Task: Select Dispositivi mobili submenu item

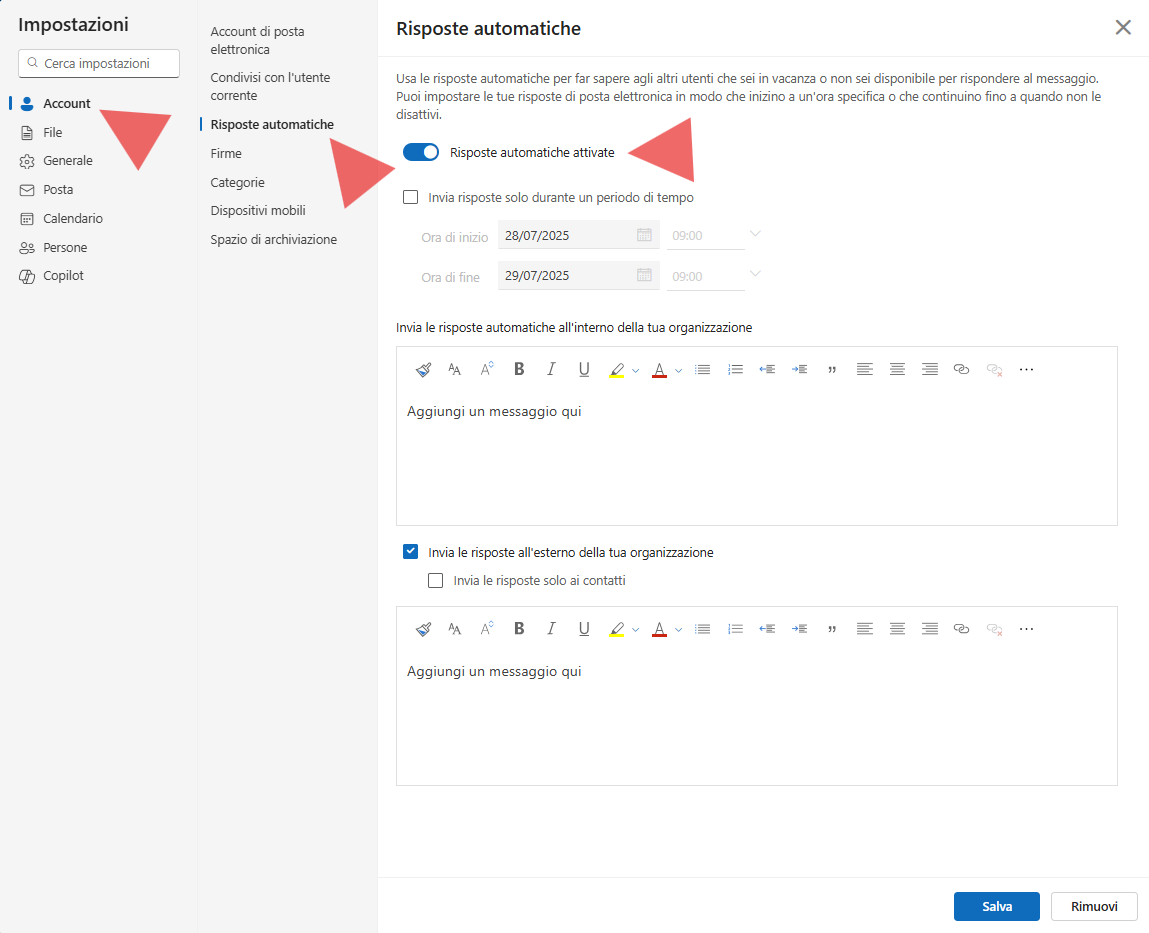Action: coord(258,210)
